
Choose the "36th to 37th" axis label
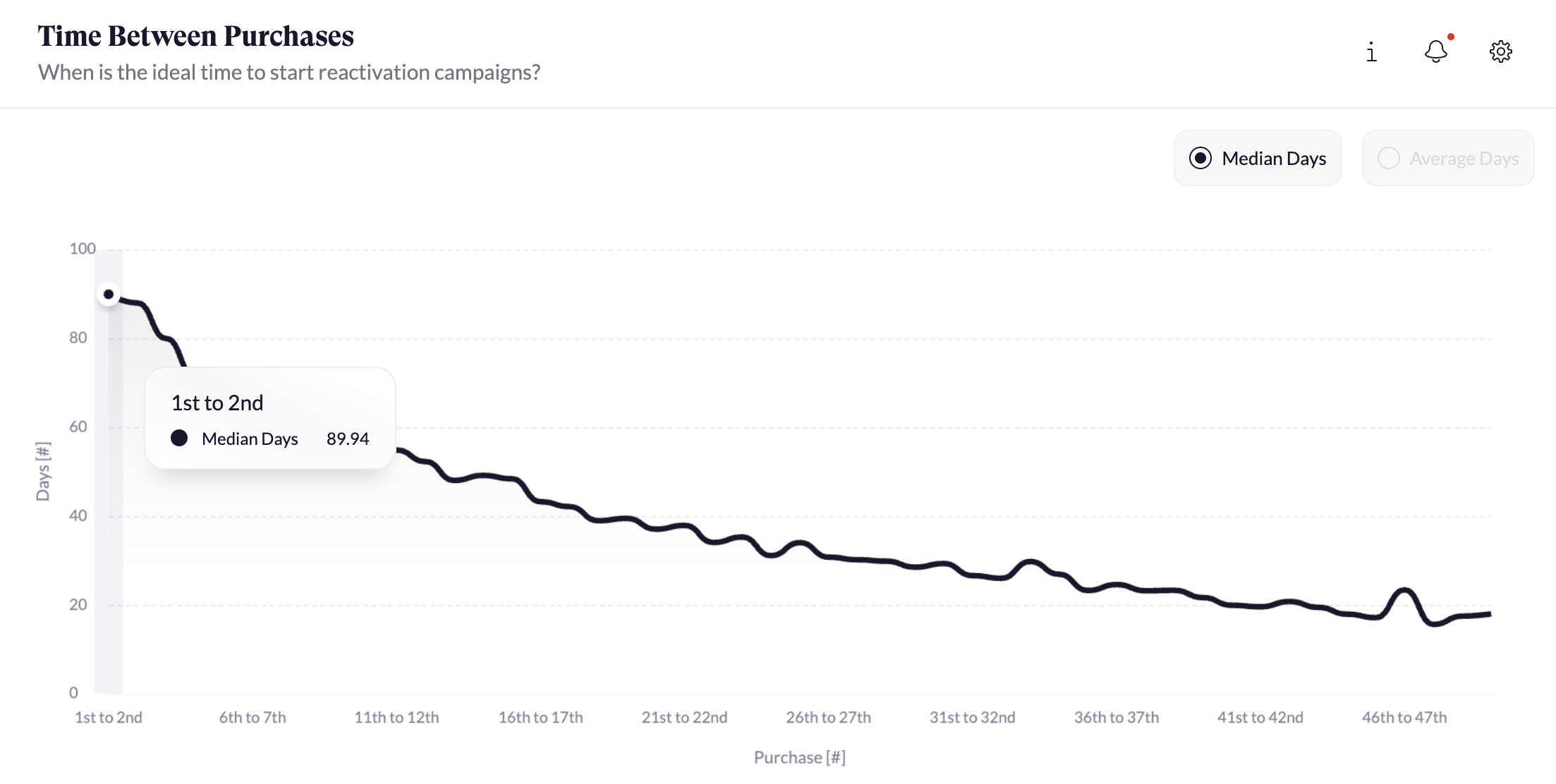coord(1117,718)
